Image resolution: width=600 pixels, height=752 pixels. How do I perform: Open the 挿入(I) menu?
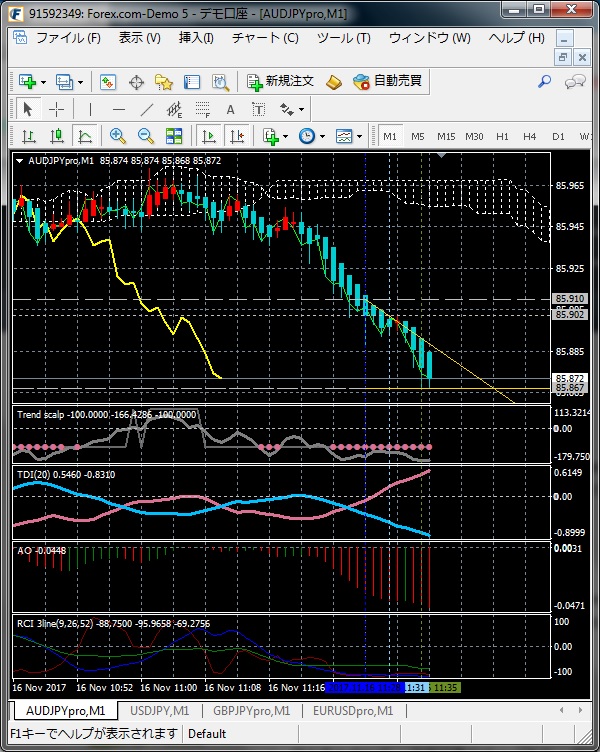point(196,38)
